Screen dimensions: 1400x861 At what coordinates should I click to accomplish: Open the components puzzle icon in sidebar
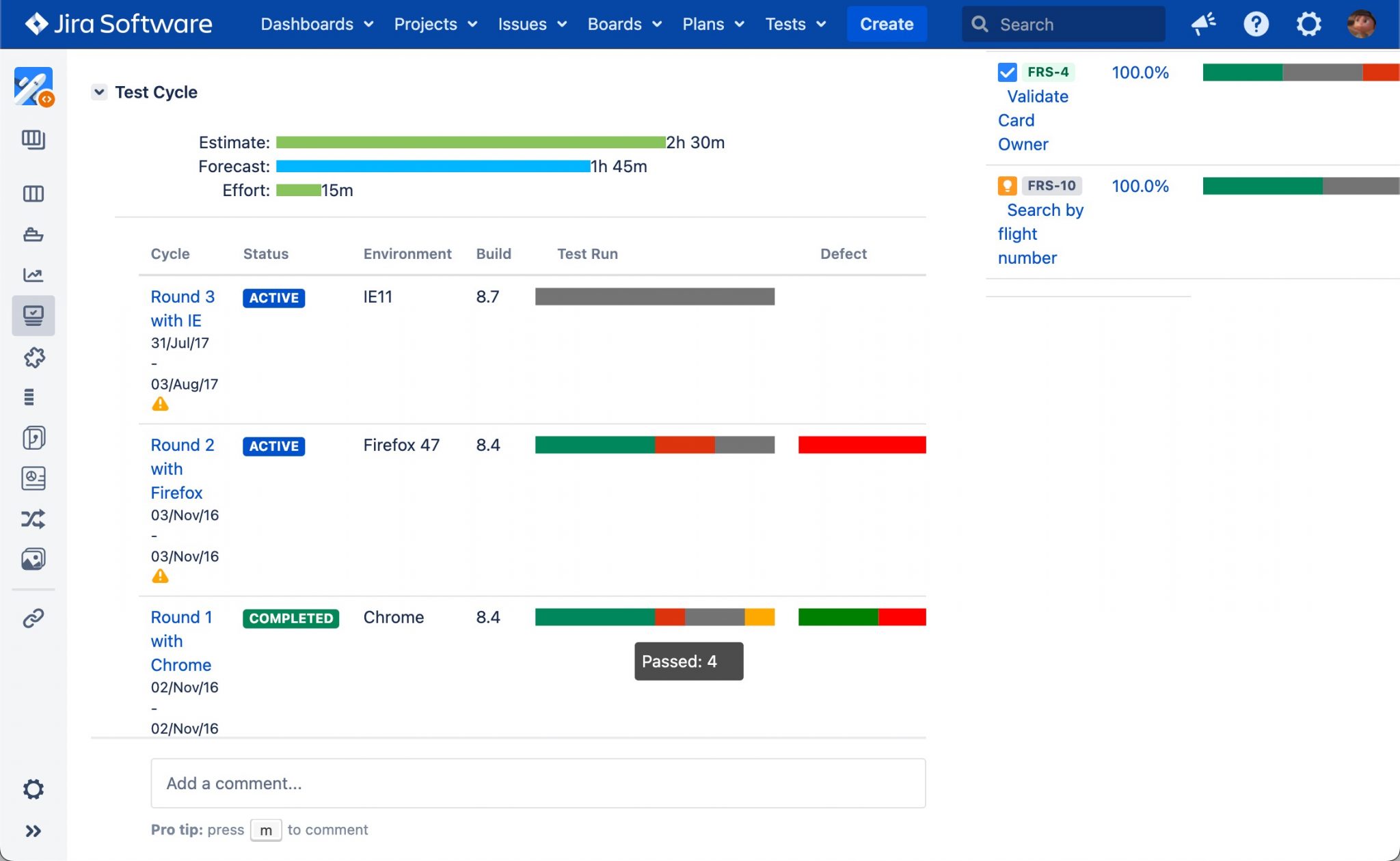pos(33,357)
